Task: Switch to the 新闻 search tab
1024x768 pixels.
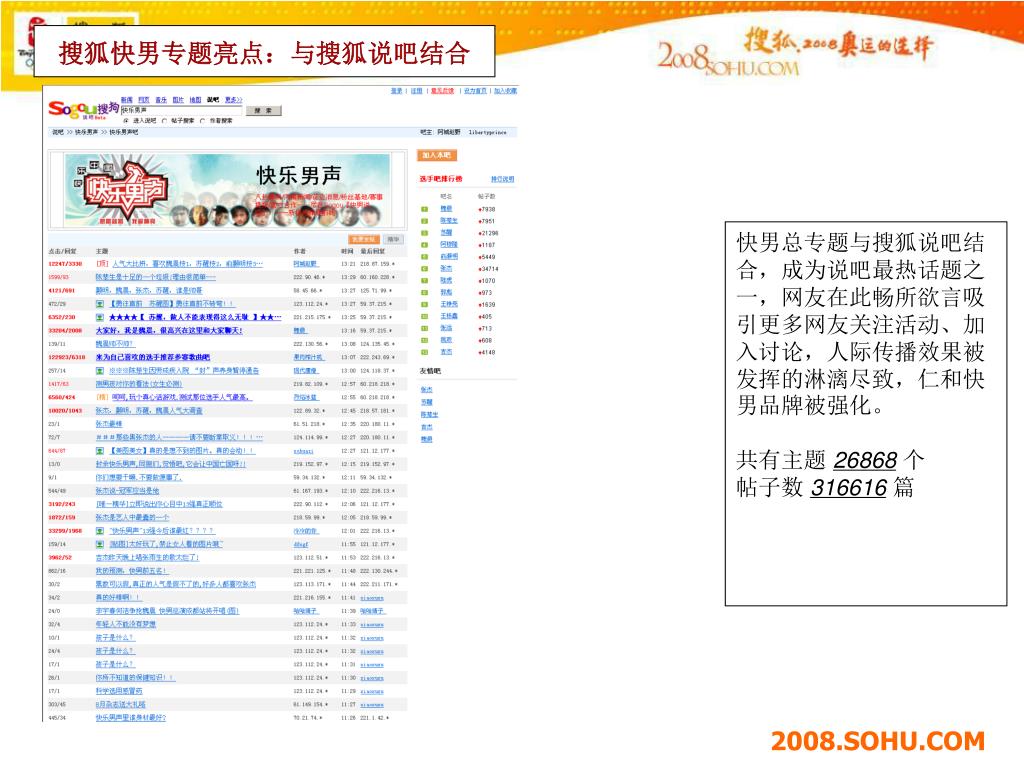Action: (127, 100)
